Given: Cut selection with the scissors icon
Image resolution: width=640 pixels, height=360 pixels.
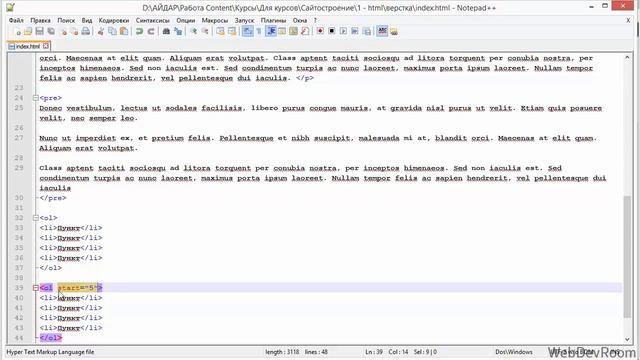Looking at the screenshot, I should (x=100, y=31).
